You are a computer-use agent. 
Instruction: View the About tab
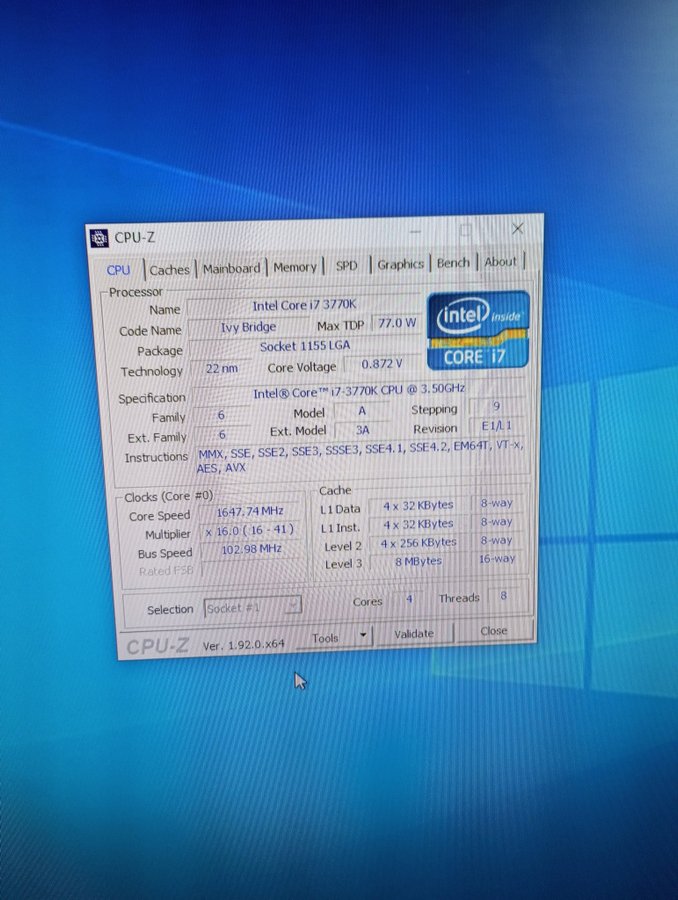point(501,262)
